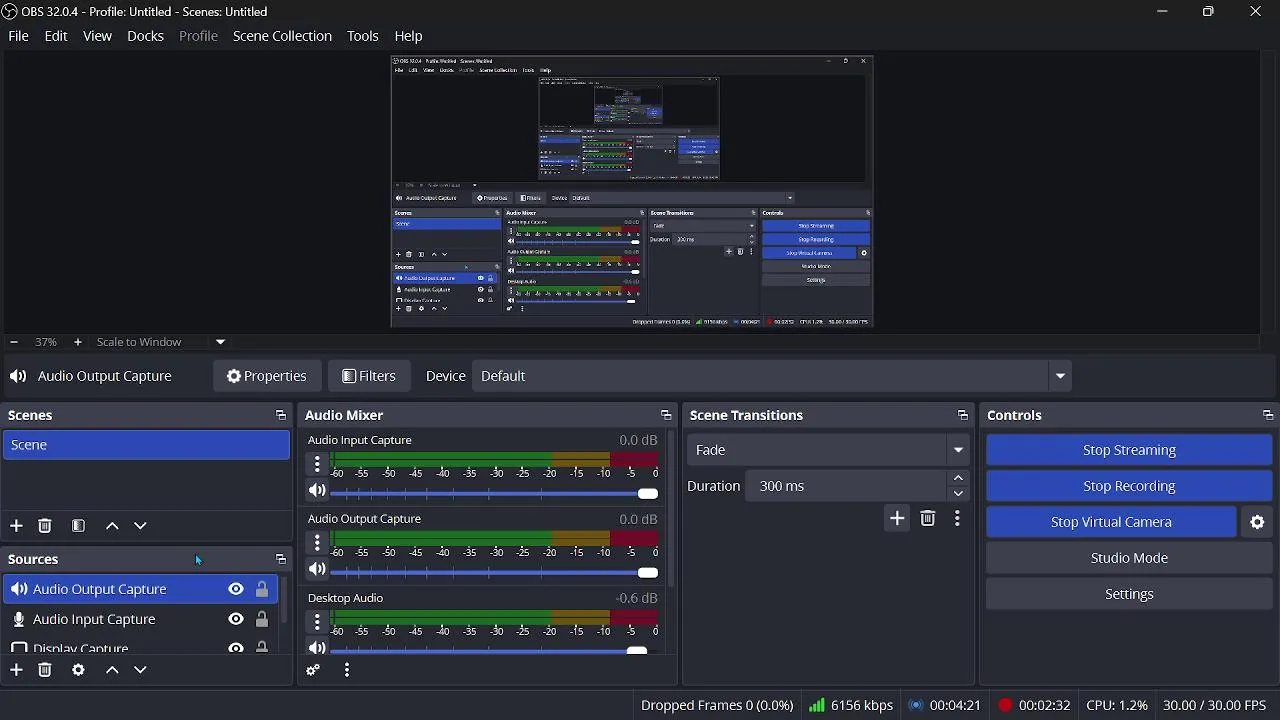Decrease transition duration stepper down
Viewport: 1280px width, 720px height.
tap(959, 494)
